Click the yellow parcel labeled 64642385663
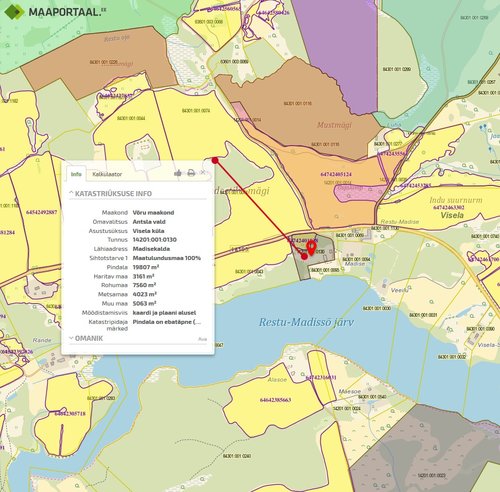The height and width of the screenshot is (492, 500). click(275, 400)
